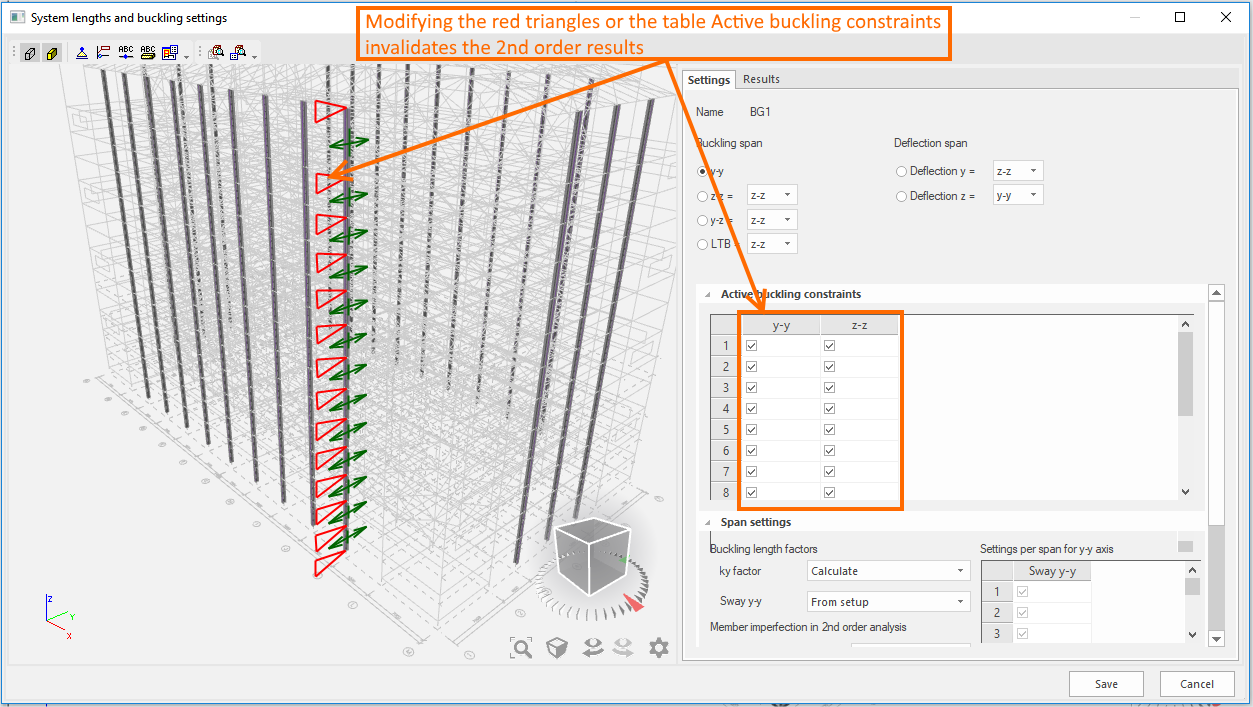Viewport: 1253px width, 707px height.
Task: Uncheck z-z constraint in row 7
Action: coord(830,472)
